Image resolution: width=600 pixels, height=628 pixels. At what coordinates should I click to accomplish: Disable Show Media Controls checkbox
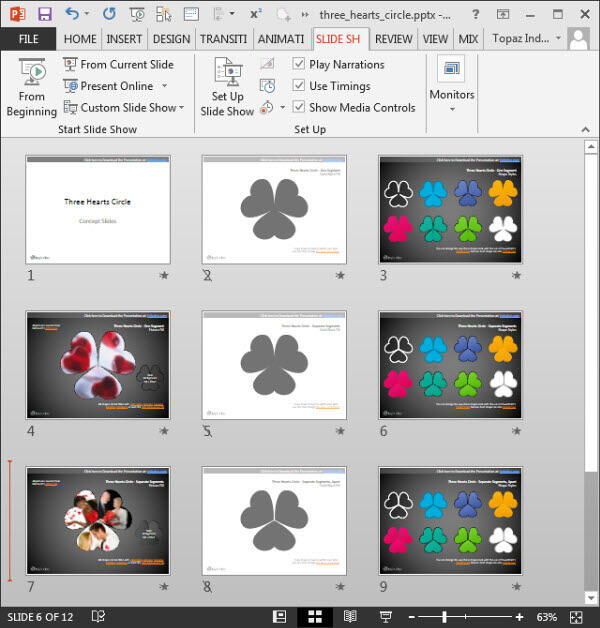click(x=299, y=108)
